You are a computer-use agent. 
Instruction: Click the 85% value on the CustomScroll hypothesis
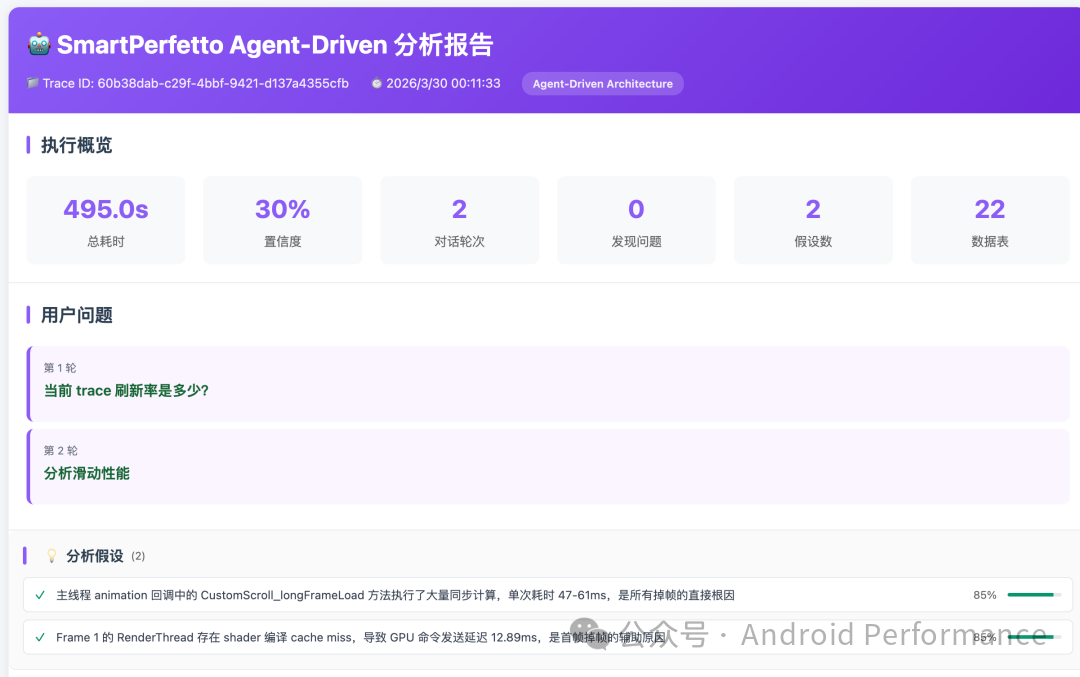click(984, 595)
